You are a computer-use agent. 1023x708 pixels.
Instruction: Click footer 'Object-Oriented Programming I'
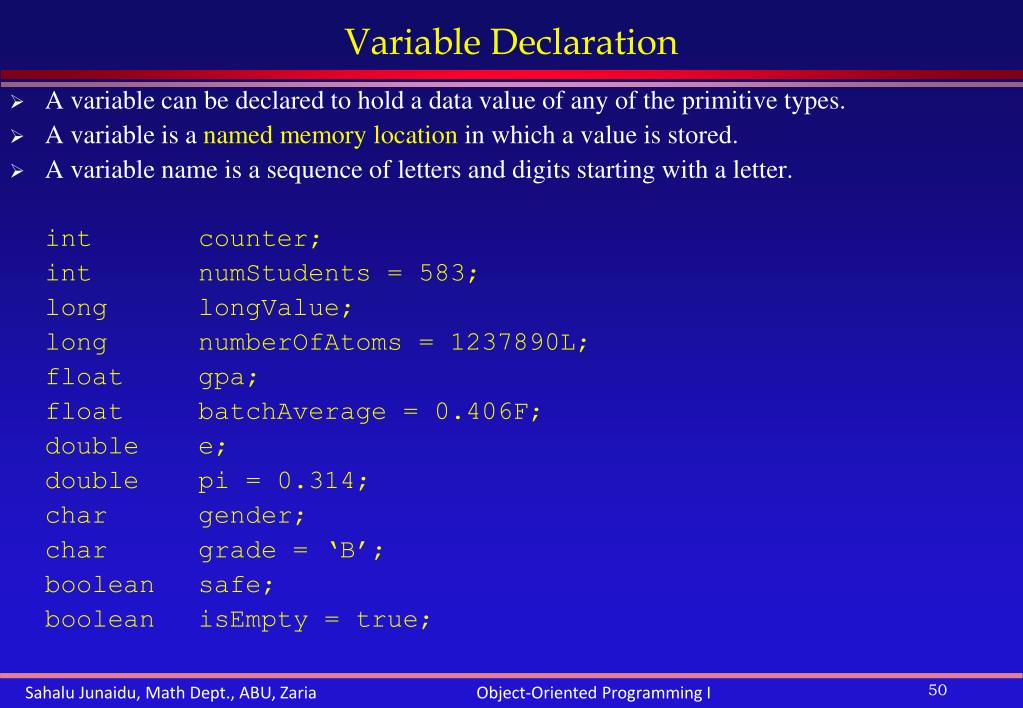594,693
